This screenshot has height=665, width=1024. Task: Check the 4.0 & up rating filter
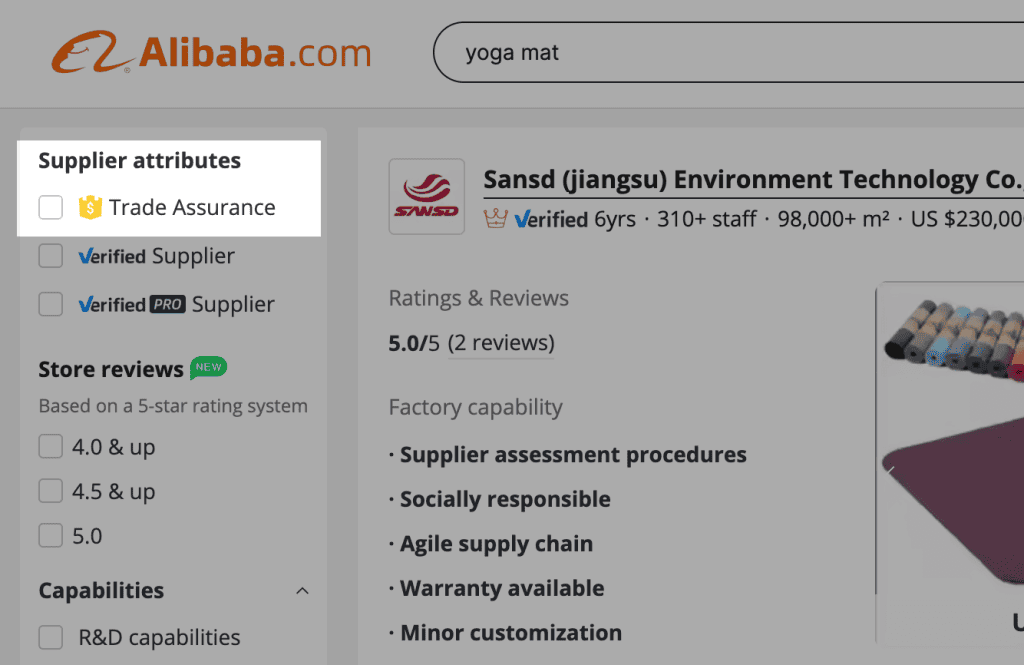coord(50,447)
